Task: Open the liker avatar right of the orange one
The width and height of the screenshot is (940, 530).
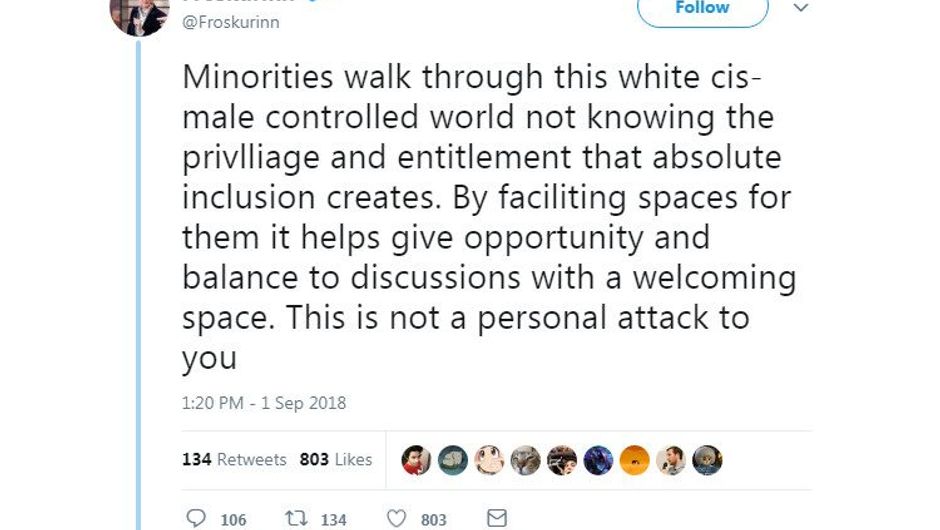Action: 671,460
